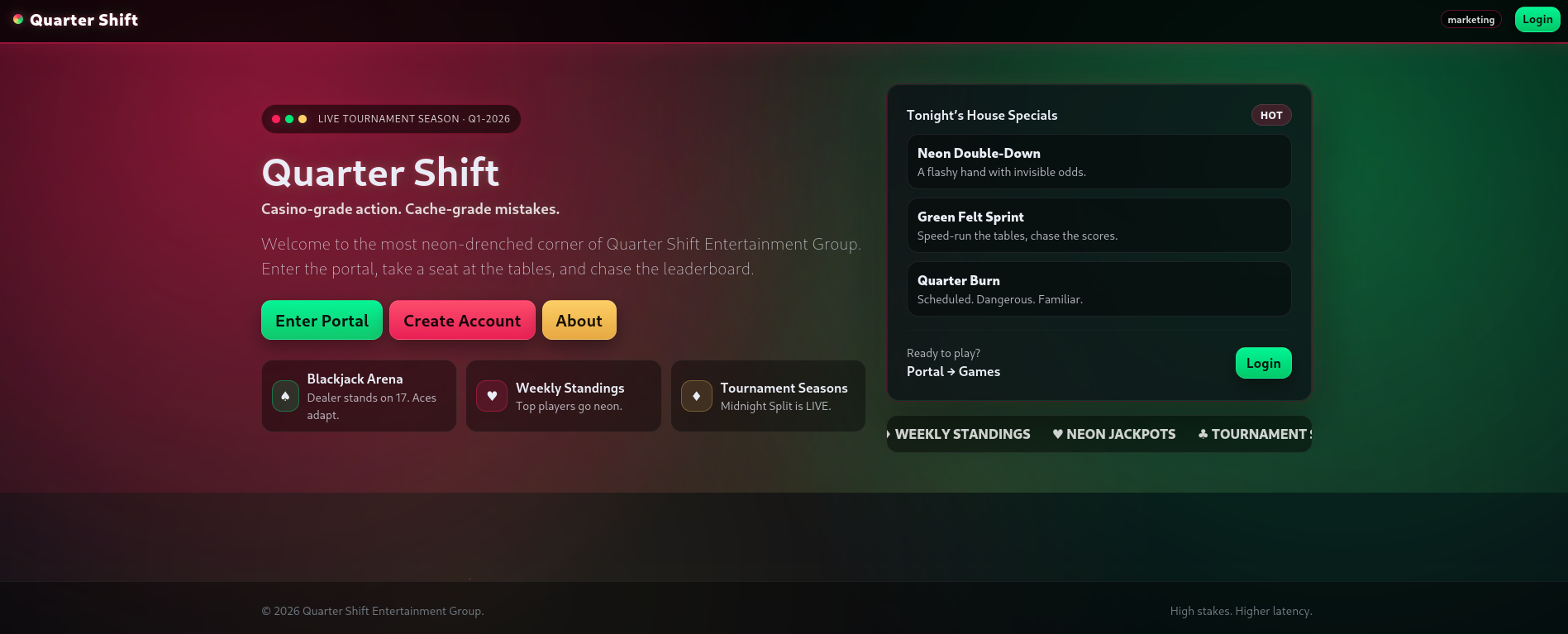Click the red status dot in season badge
Screen dimensions: 1568x634
pyautogui.click(x=276, y=119)
